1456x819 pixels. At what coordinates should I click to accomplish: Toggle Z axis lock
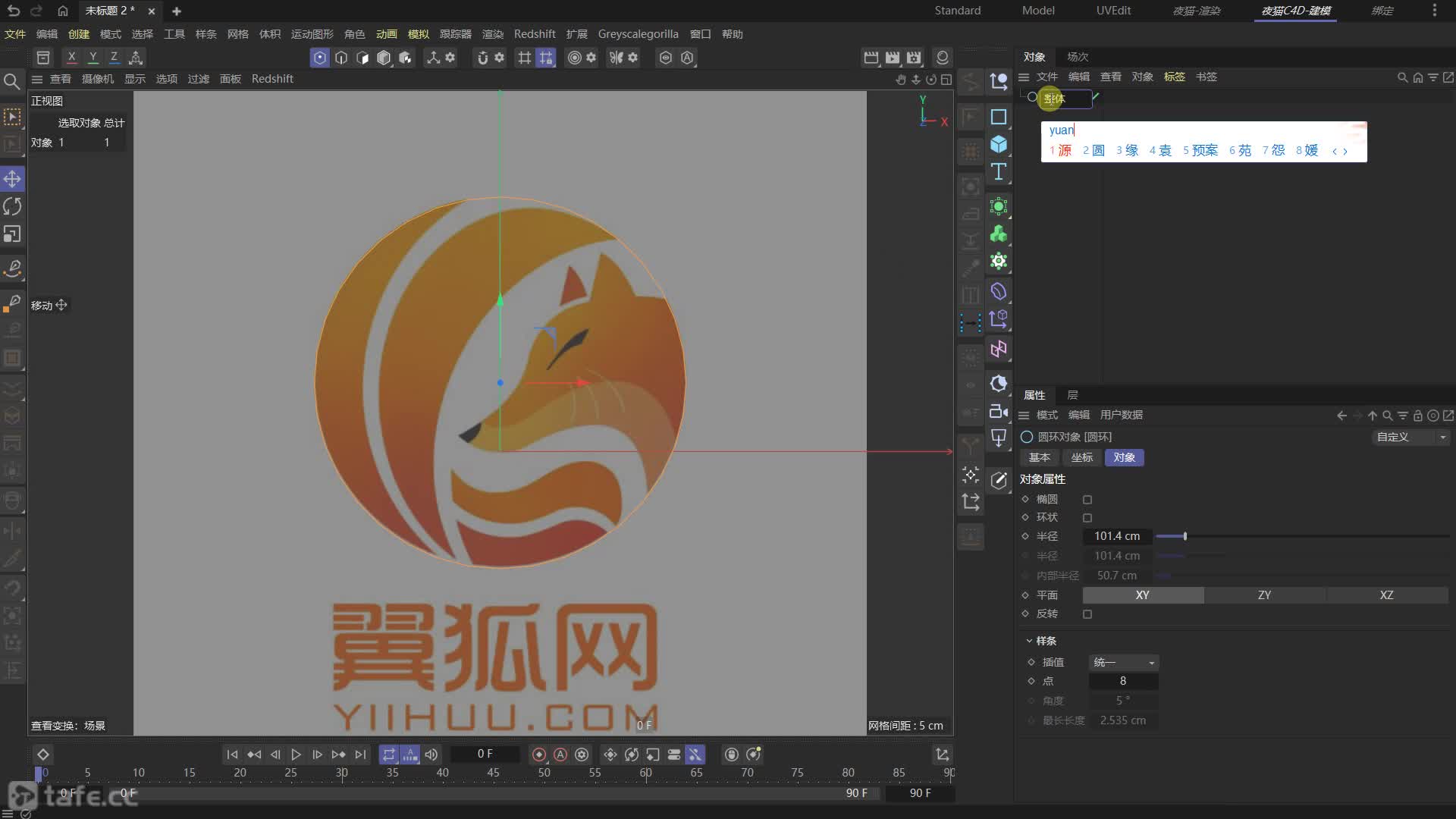[114, 58]
